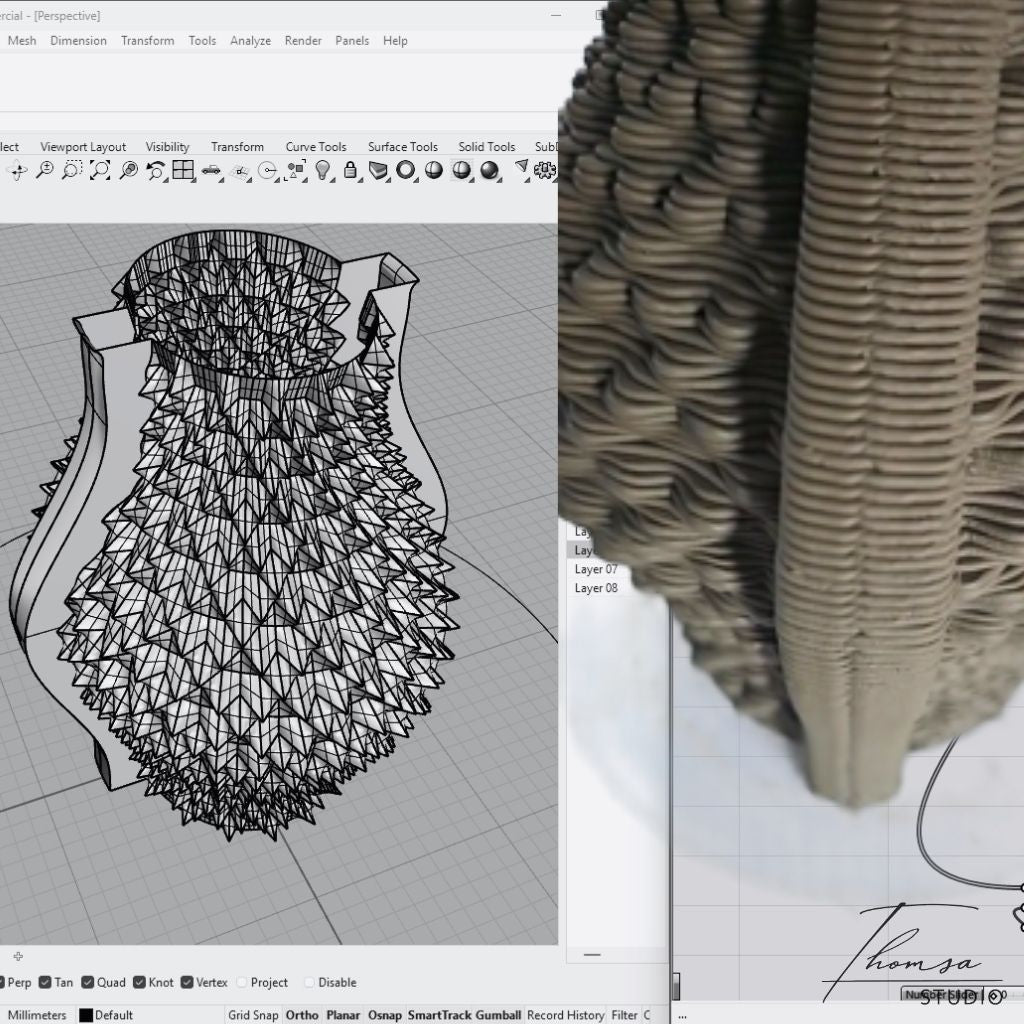The image size is (1024, 1024).
Task: Toggle Grid Snap in status bar
Action: pyautogui.click(x=253, y=1015)
